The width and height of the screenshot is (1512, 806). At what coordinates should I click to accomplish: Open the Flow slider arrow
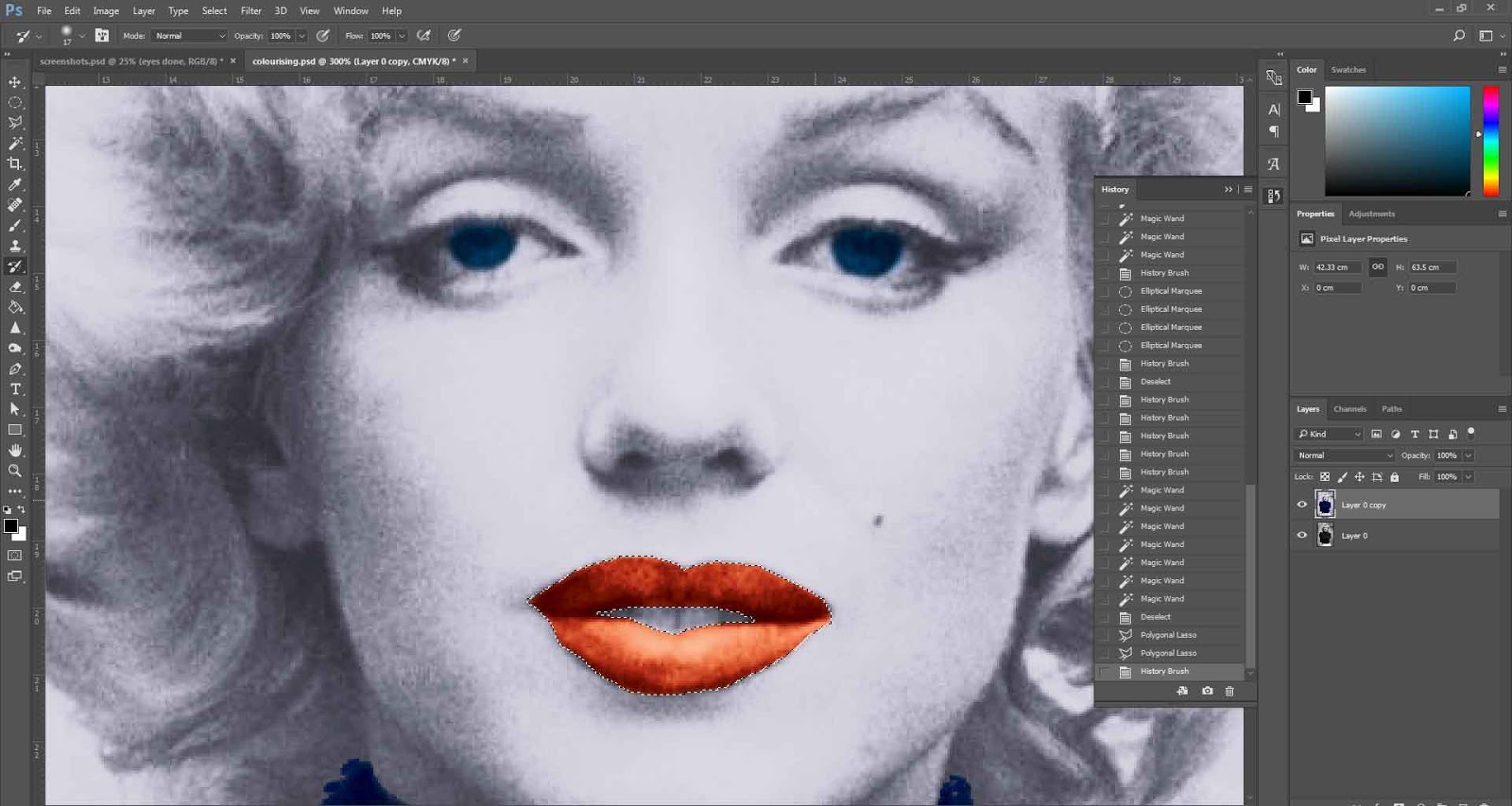(x=402, y=36)
